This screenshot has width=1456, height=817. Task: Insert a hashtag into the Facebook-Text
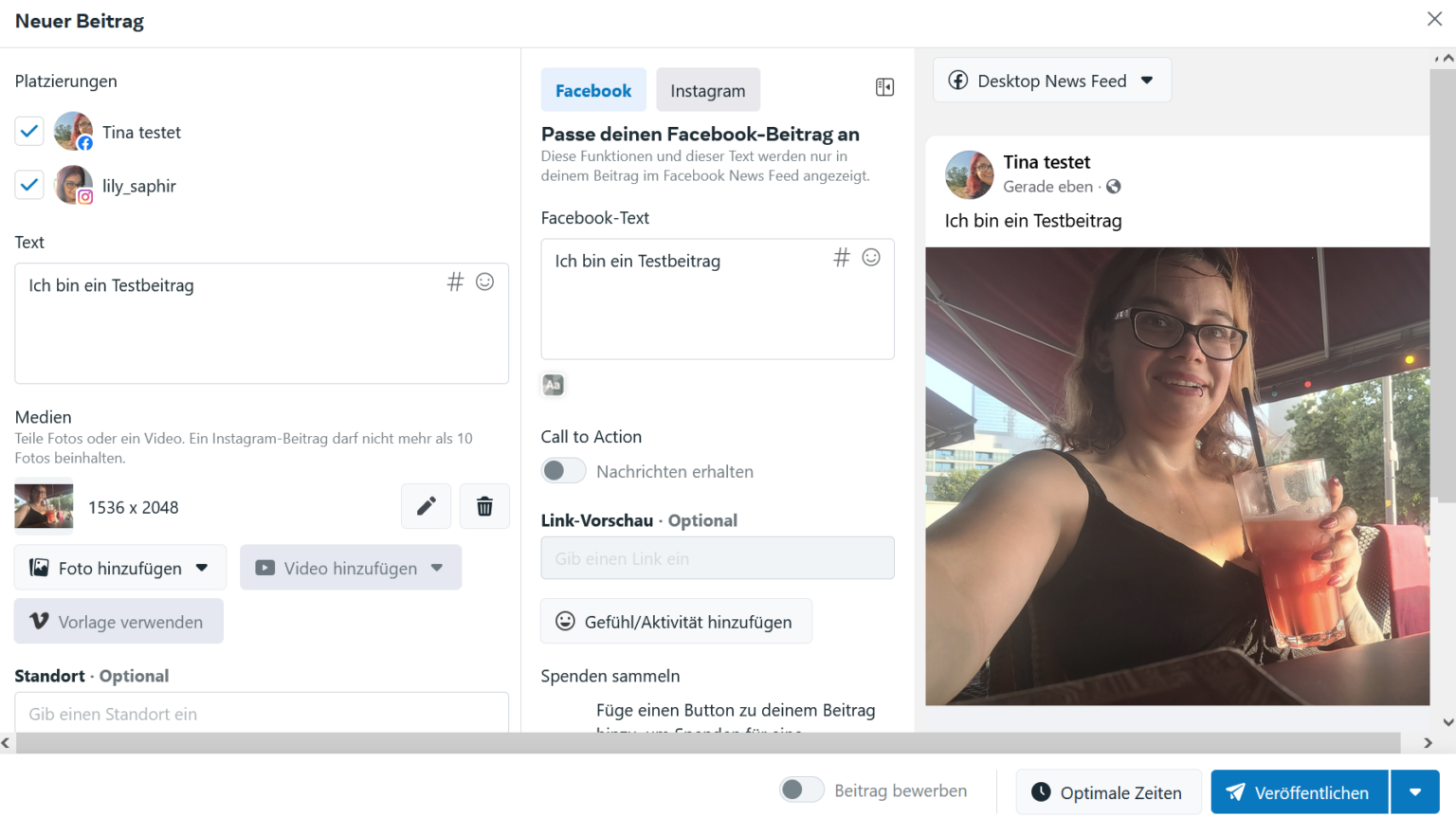[x=841, y=257]
